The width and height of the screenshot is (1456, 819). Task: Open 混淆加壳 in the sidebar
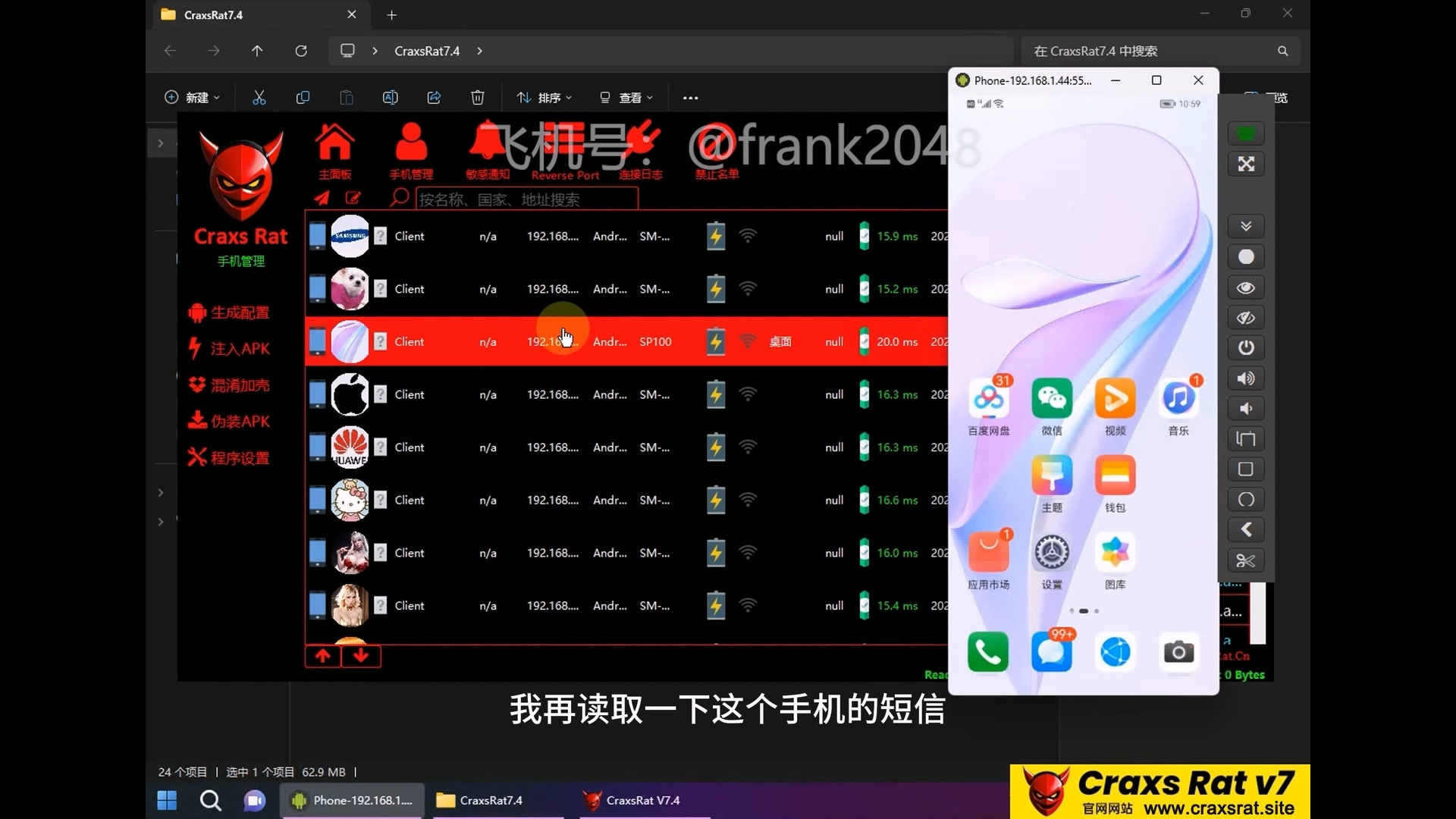point(229,385)
